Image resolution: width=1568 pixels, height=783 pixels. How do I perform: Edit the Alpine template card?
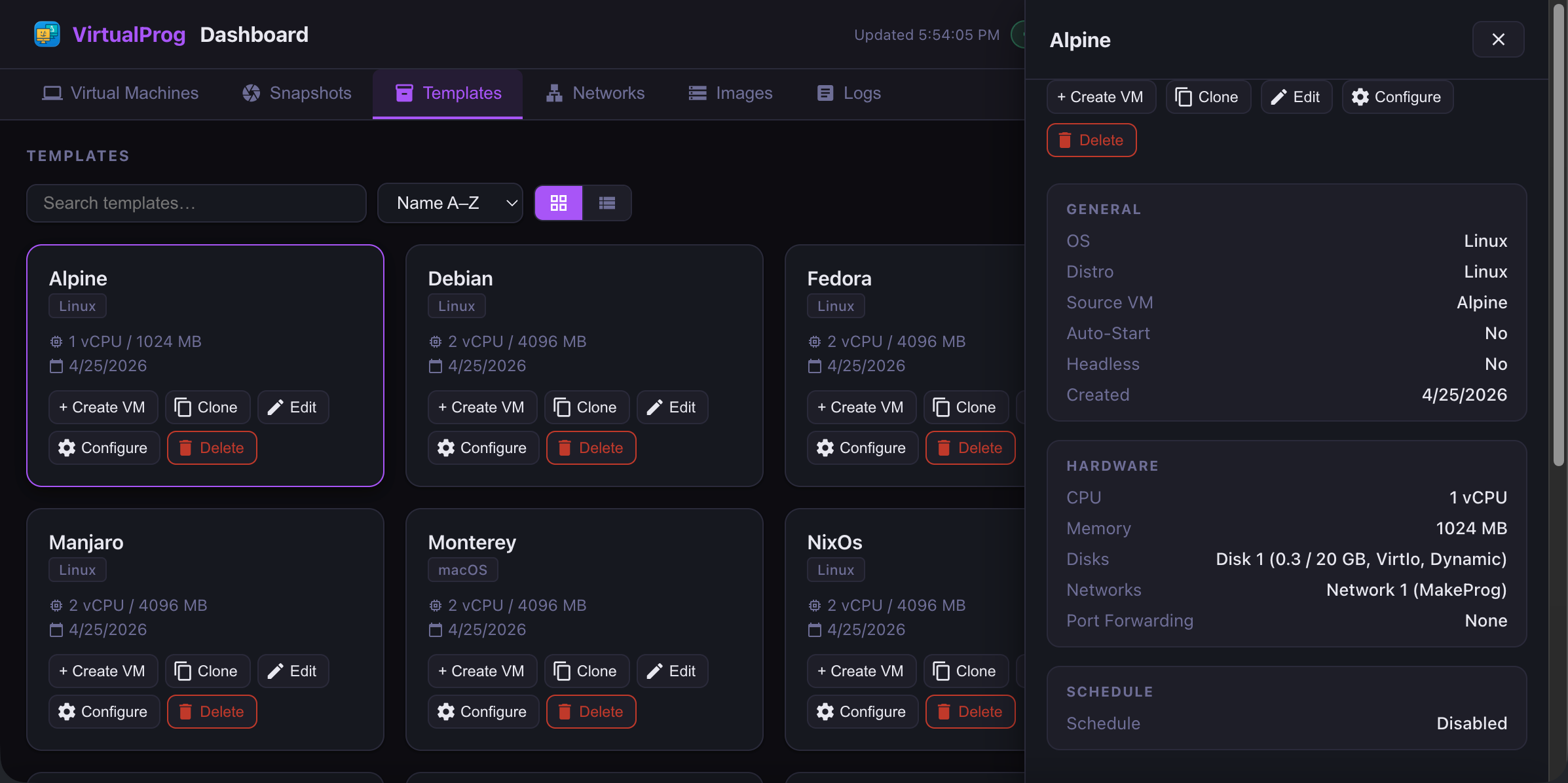(x=293, y=407)
